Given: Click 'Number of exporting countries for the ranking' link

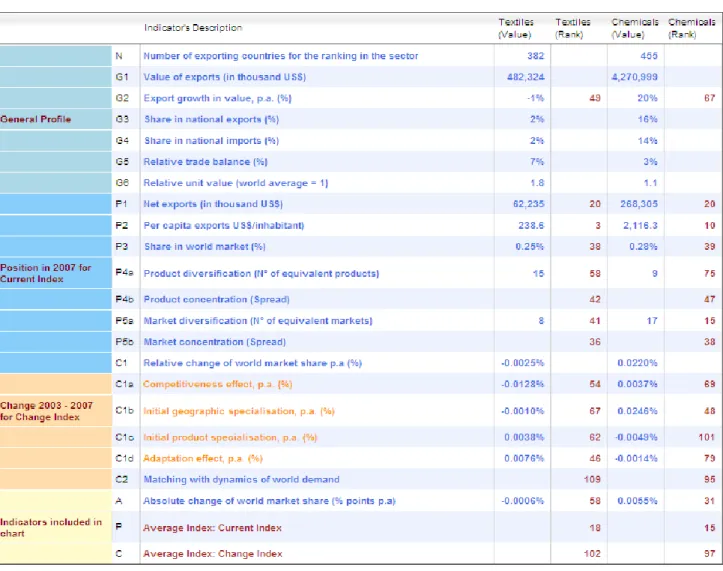Looking at the screenshot, I should pyautogui.click(x=280, y=56).
